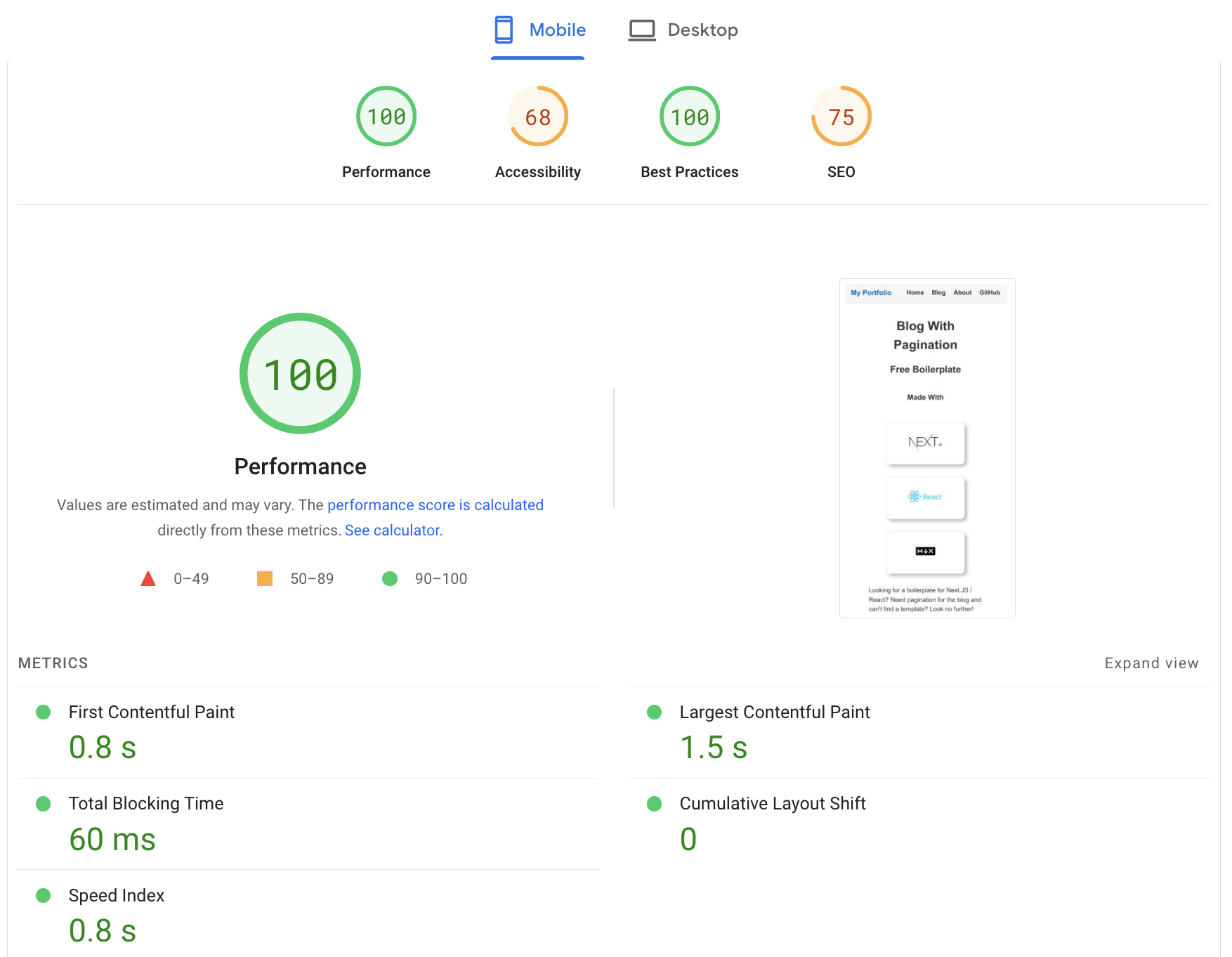Click Expand view for metrics
This screenshot has width=1232, height=957.
tap(1151, 663)
